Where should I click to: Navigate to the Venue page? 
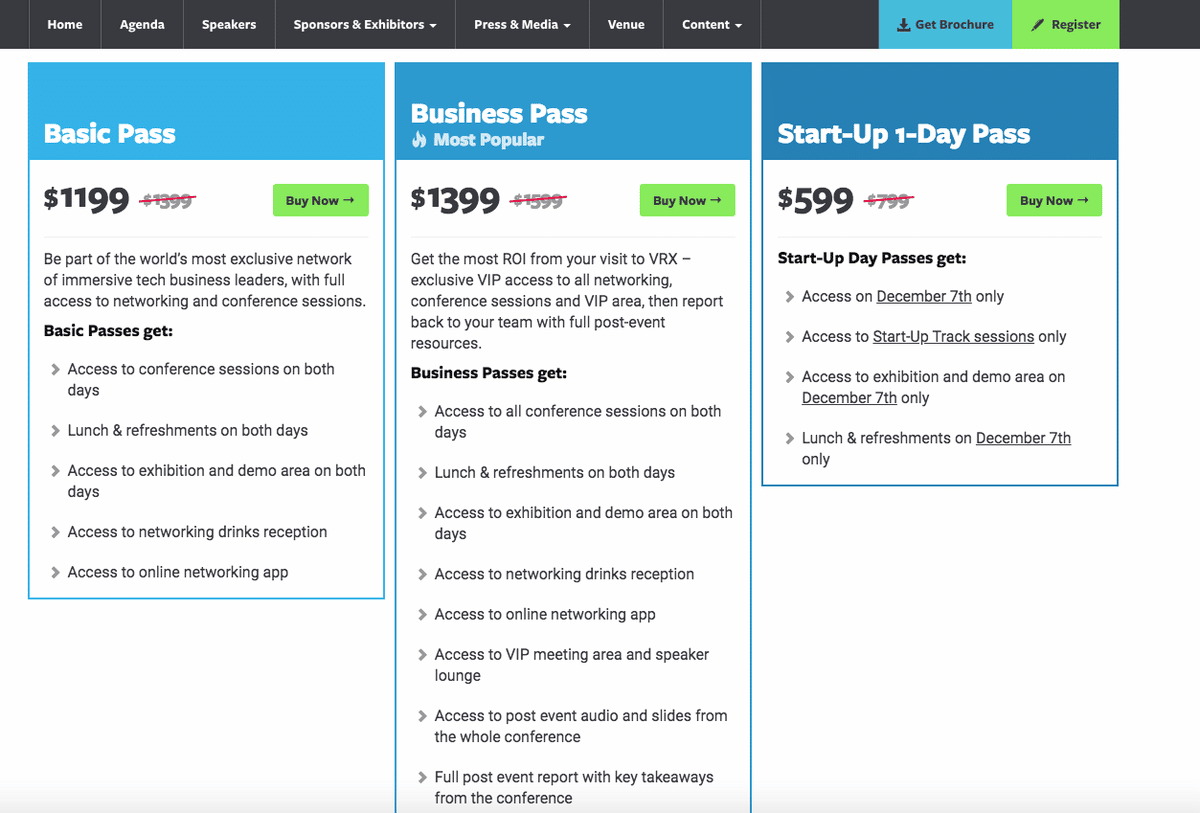coord(626,25)
